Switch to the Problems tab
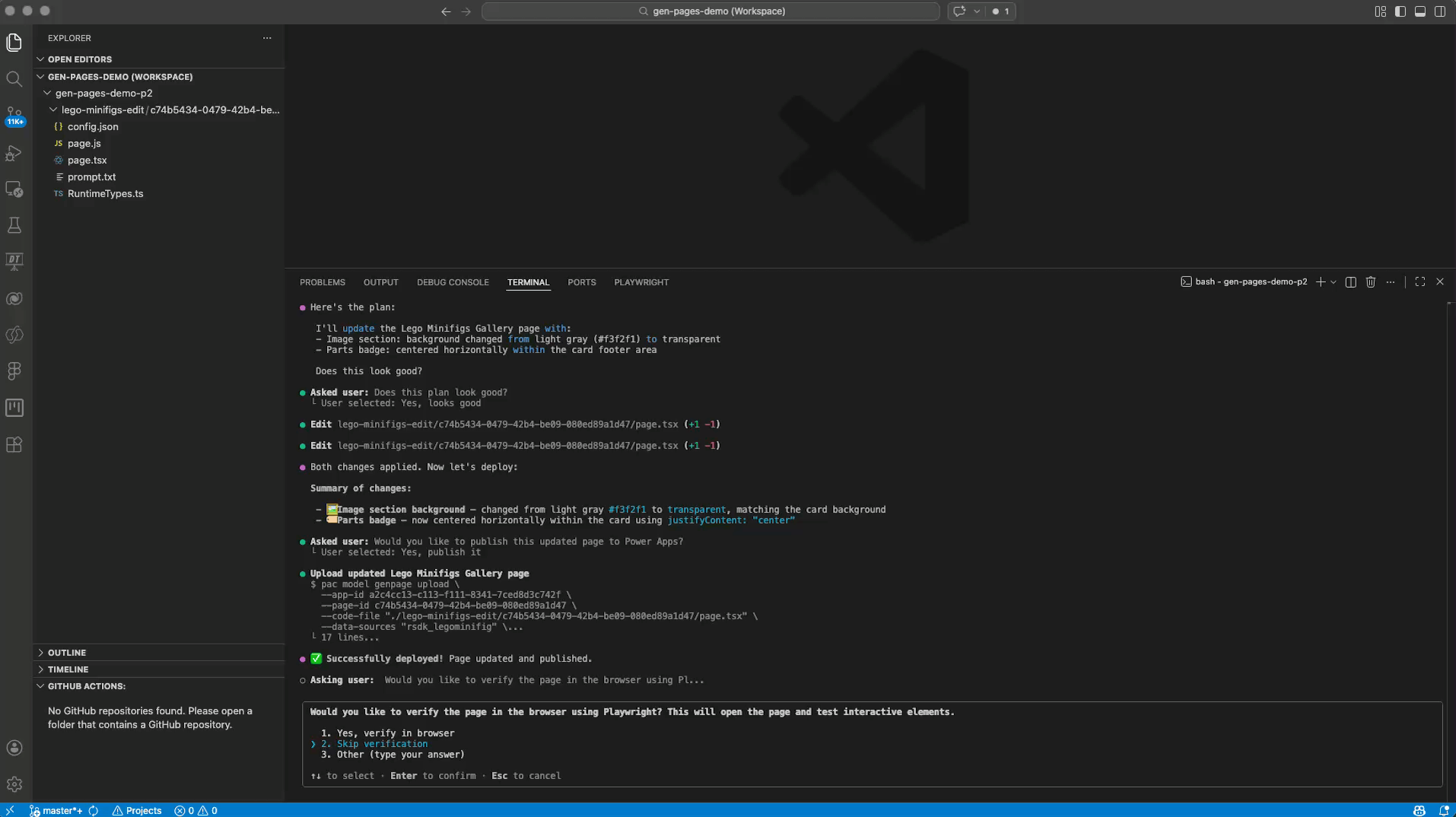This screenshot has width=1456, height=817. pyautogui.click(x=322, y=281)
